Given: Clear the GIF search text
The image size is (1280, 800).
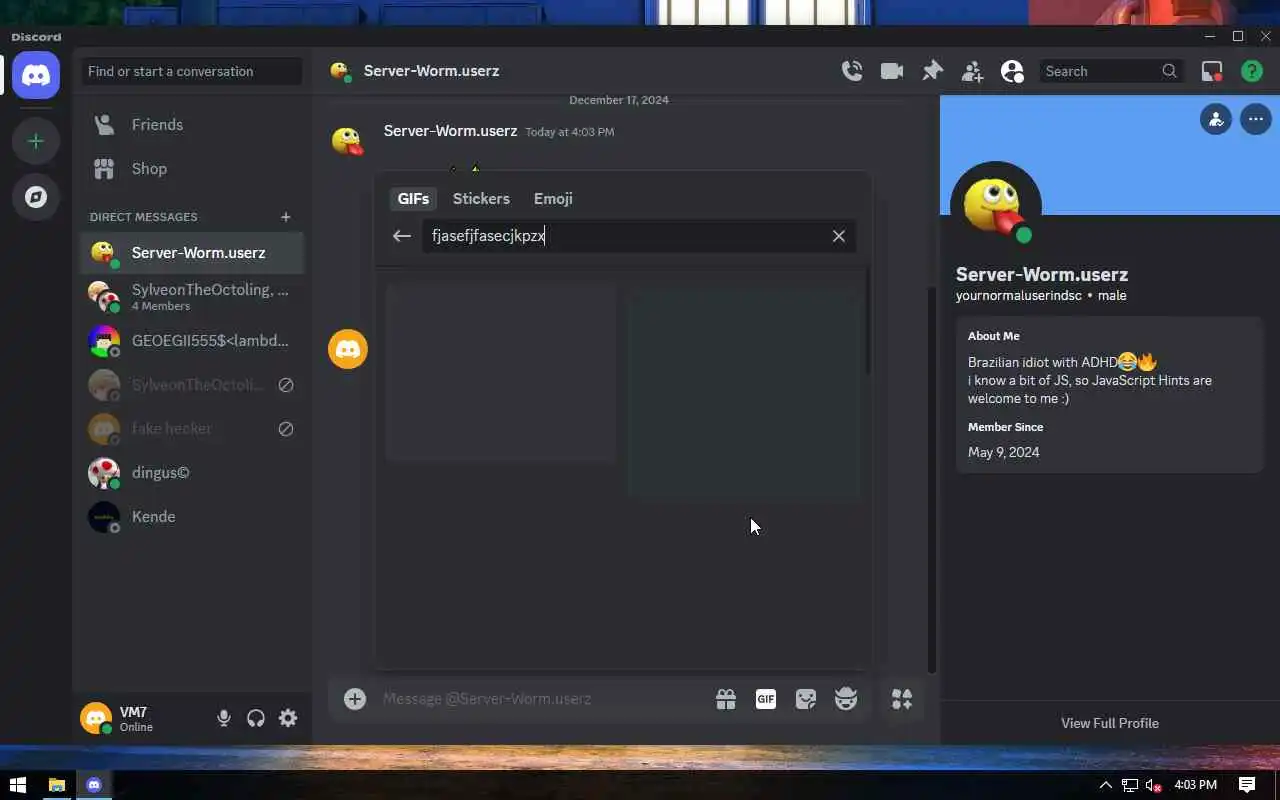Looking at the screenshot, I should tap(839, 236).
